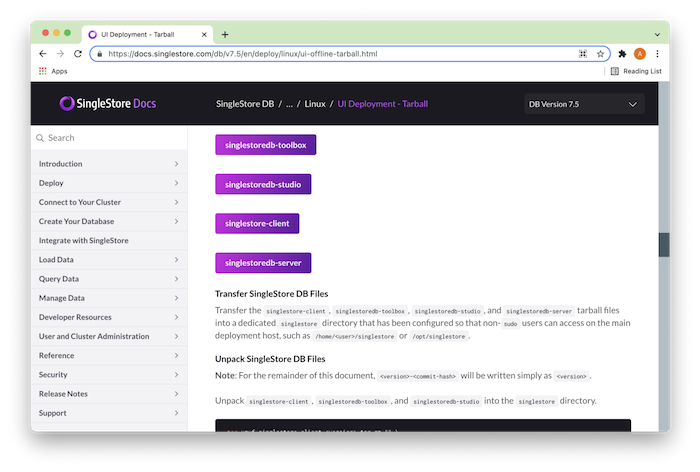The width and height of the screenshot is (700, 472).
Task: Click the singlestoredb-server button
Action: [x=264, y=263]
